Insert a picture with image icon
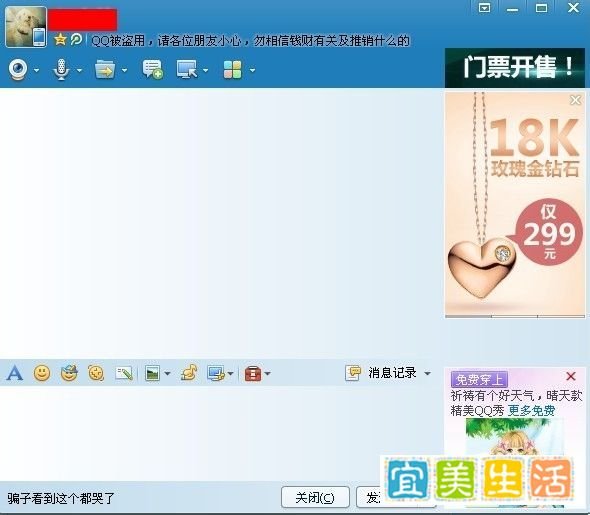Image resolution: width=590 pixels, height=515 pixels. click(152, 373)
